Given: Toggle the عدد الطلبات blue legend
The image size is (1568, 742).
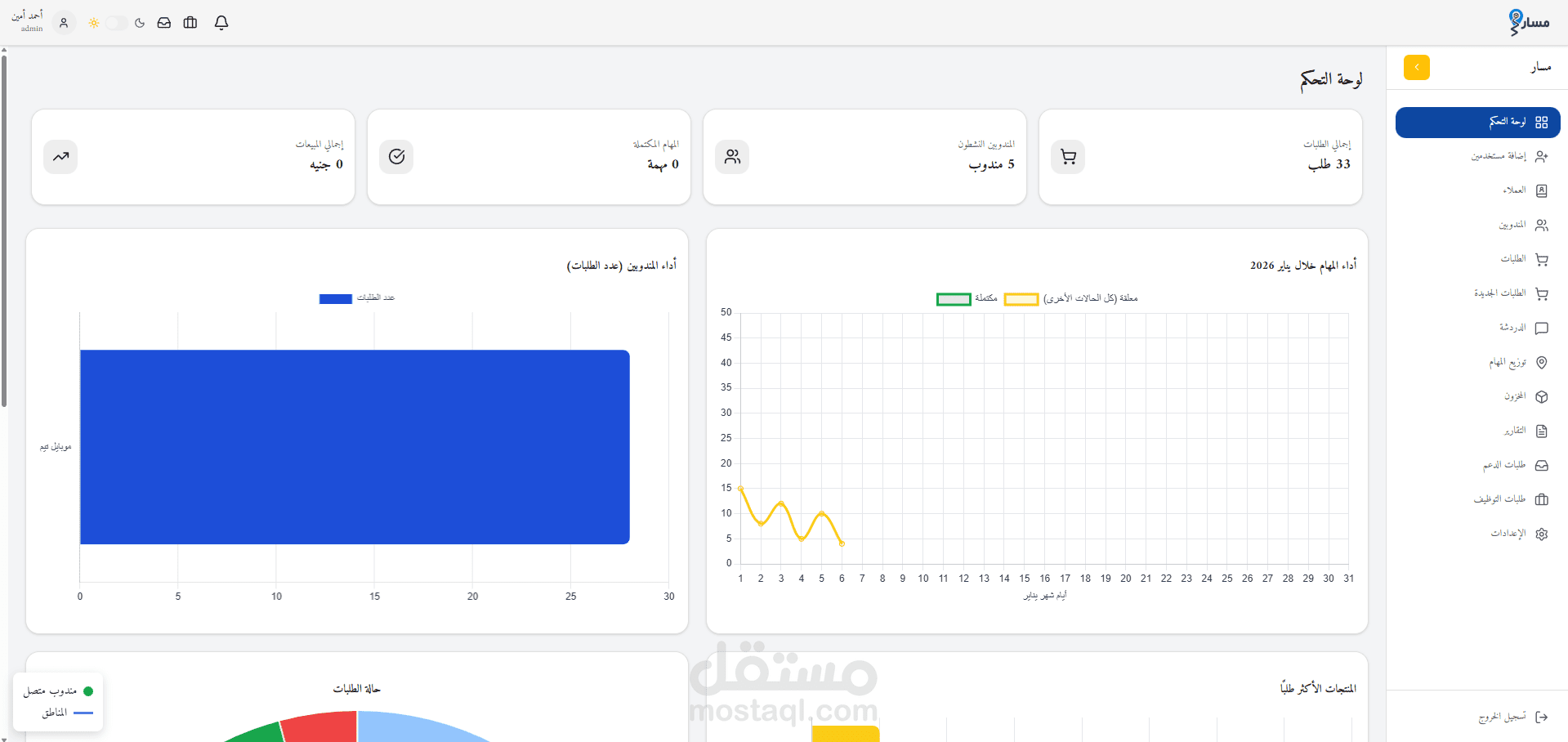Looking at the screenshot, I should (357, 298).
